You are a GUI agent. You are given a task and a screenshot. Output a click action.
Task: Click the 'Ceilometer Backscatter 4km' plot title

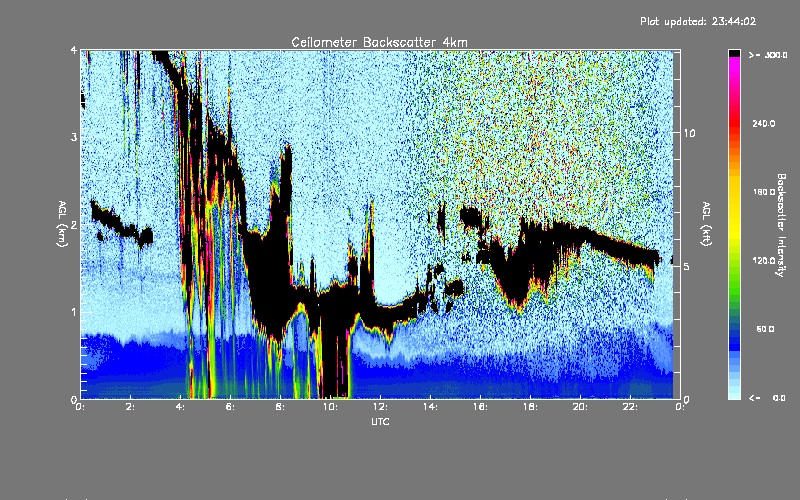379,42
